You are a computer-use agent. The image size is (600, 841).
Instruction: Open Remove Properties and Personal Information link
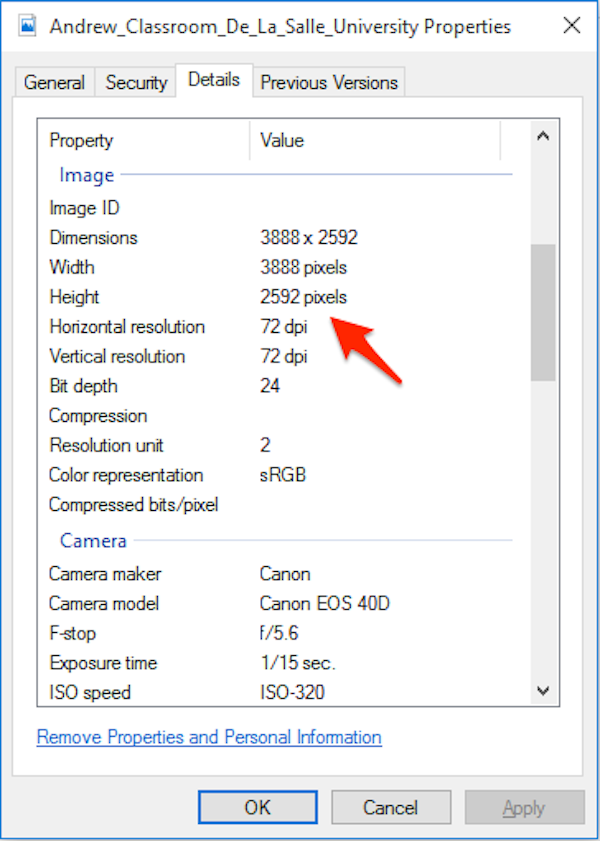tap(208, 737)
